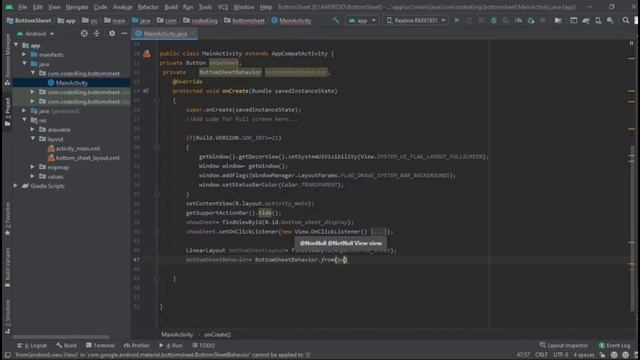This screenshot has height=360, width=640.
Task: Click the bottomsheet breadcrumb in navigation bar
Action: click(x=244, y=20)
